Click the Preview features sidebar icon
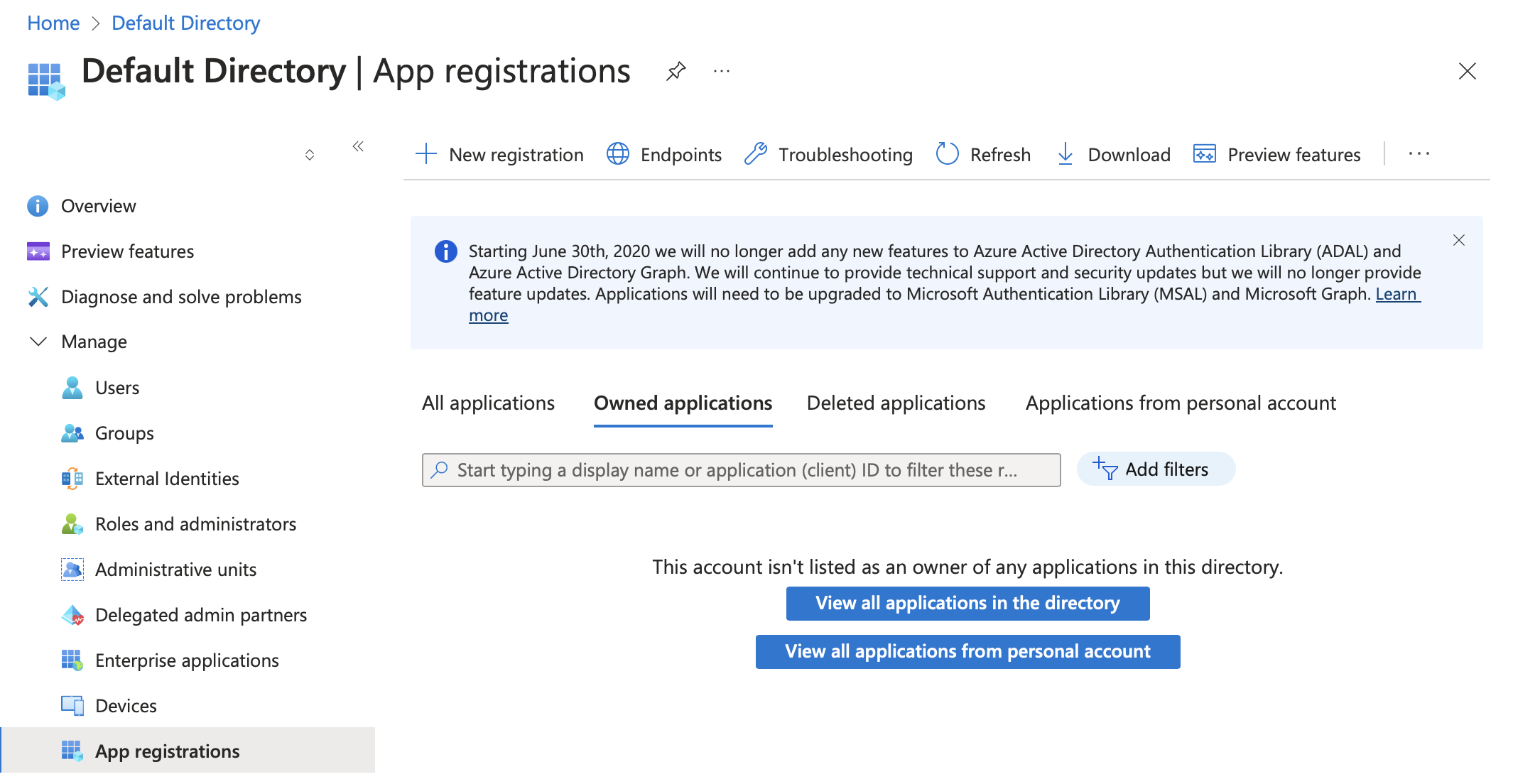The height and width of the screenshot is (784, 1513). pos(38,251)
